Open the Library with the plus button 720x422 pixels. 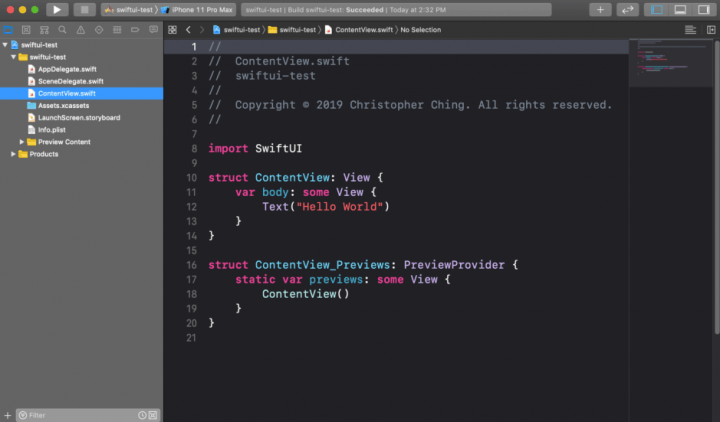pos(600,9)
